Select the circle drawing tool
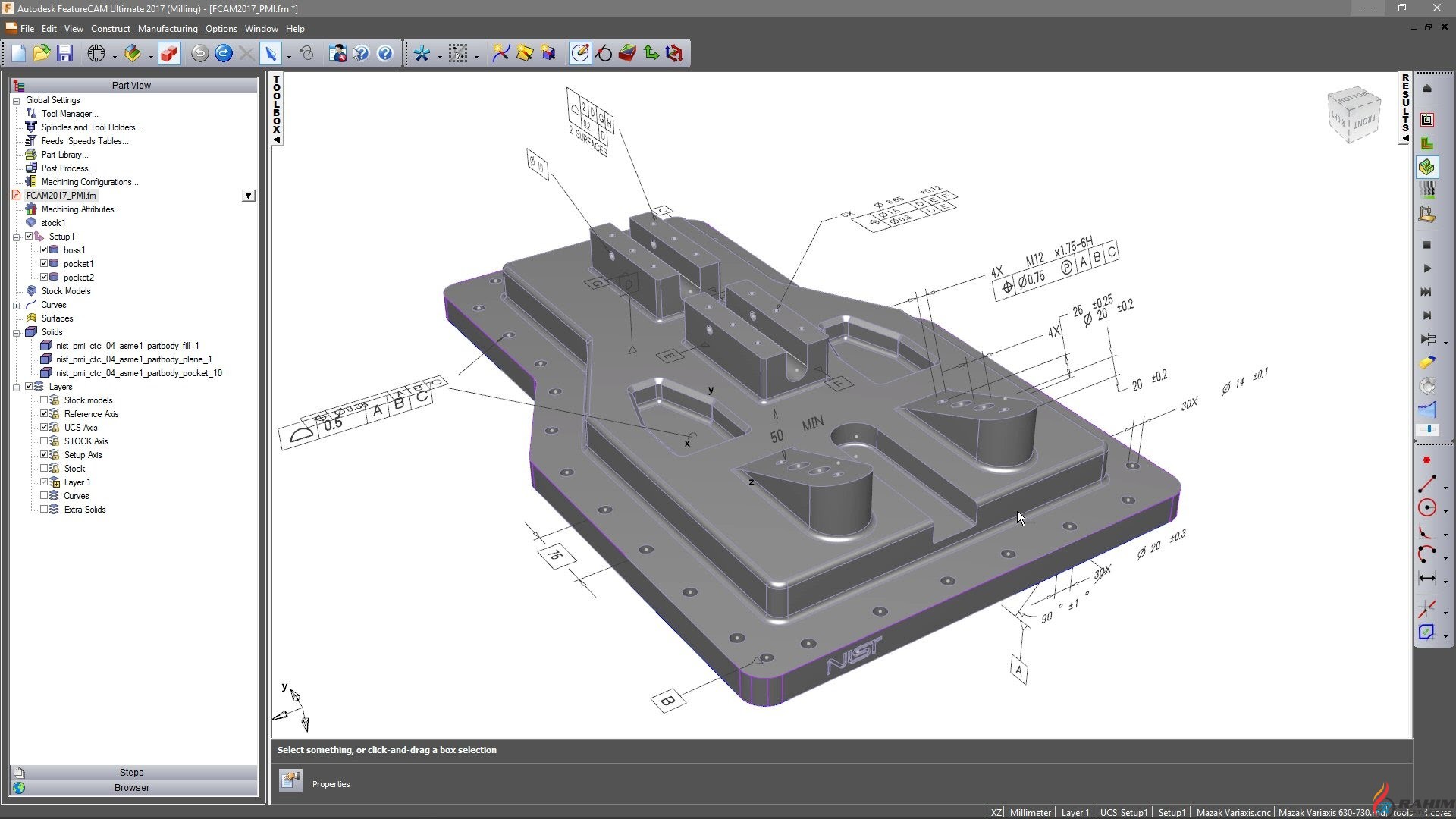 [1426, 508]
